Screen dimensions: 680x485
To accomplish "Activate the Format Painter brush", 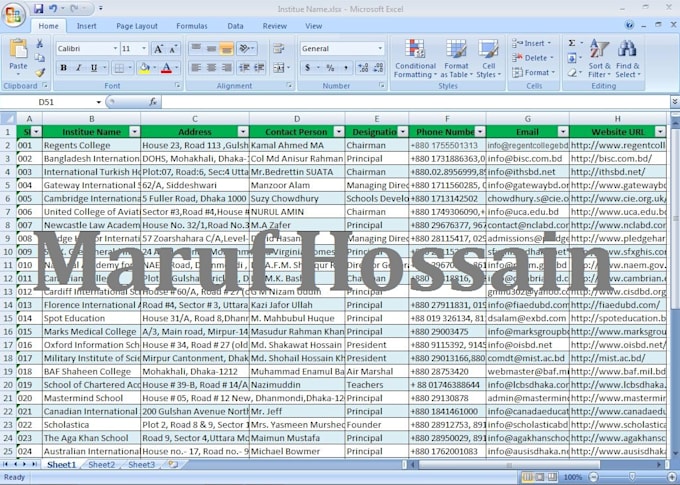I will pyautogui.click(x=39, y=72).
